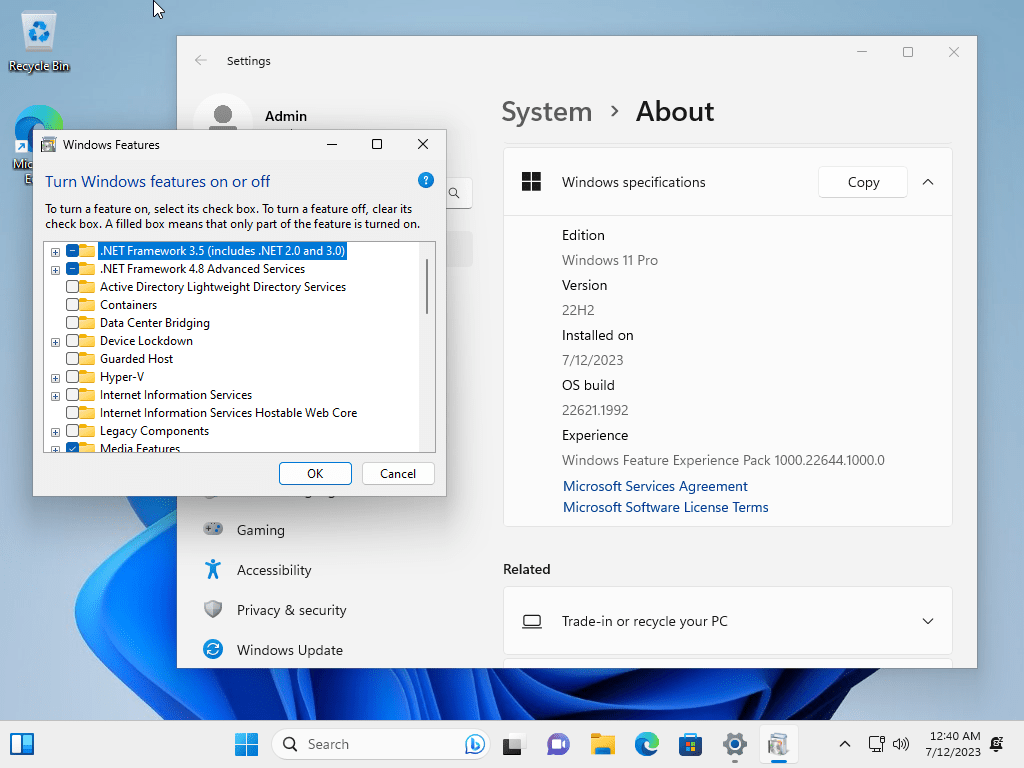
Task: Open Privacy & security settings
Action: [x=291, y=610]
